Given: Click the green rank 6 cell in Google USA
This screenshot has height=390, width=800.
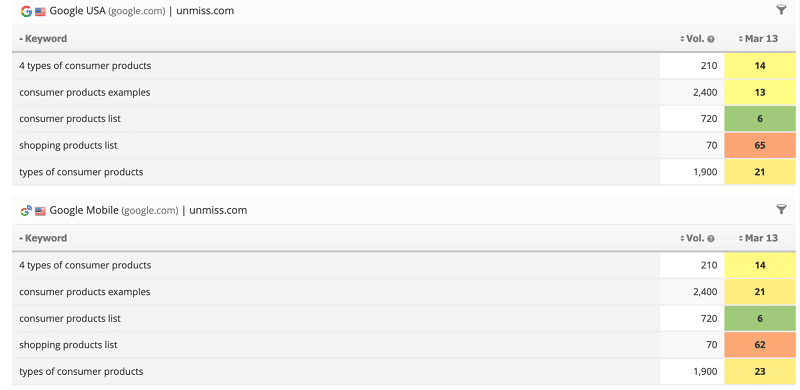Looking at the screenshot, I should pos(760,119).
